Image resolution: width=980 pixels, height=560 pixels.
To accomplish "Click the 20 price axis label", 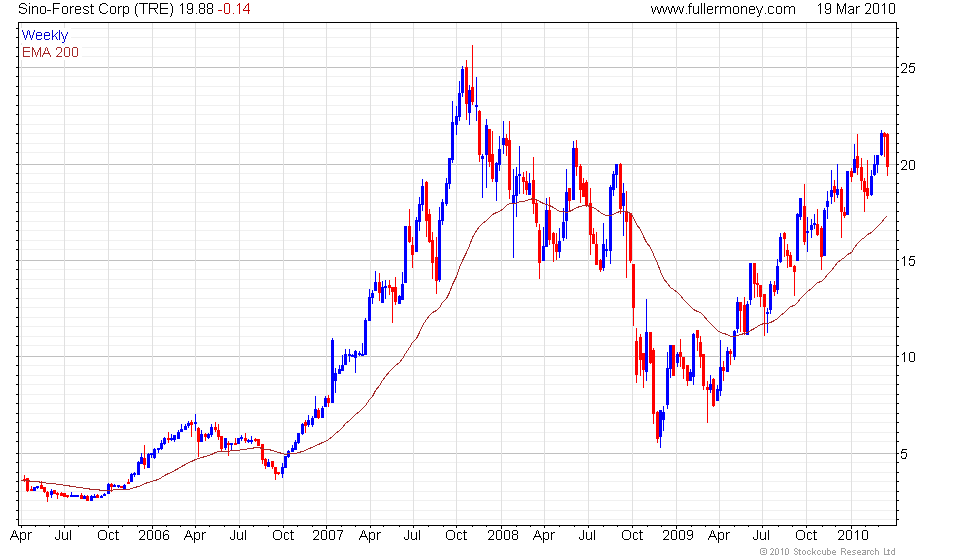I will pos(908,165).
